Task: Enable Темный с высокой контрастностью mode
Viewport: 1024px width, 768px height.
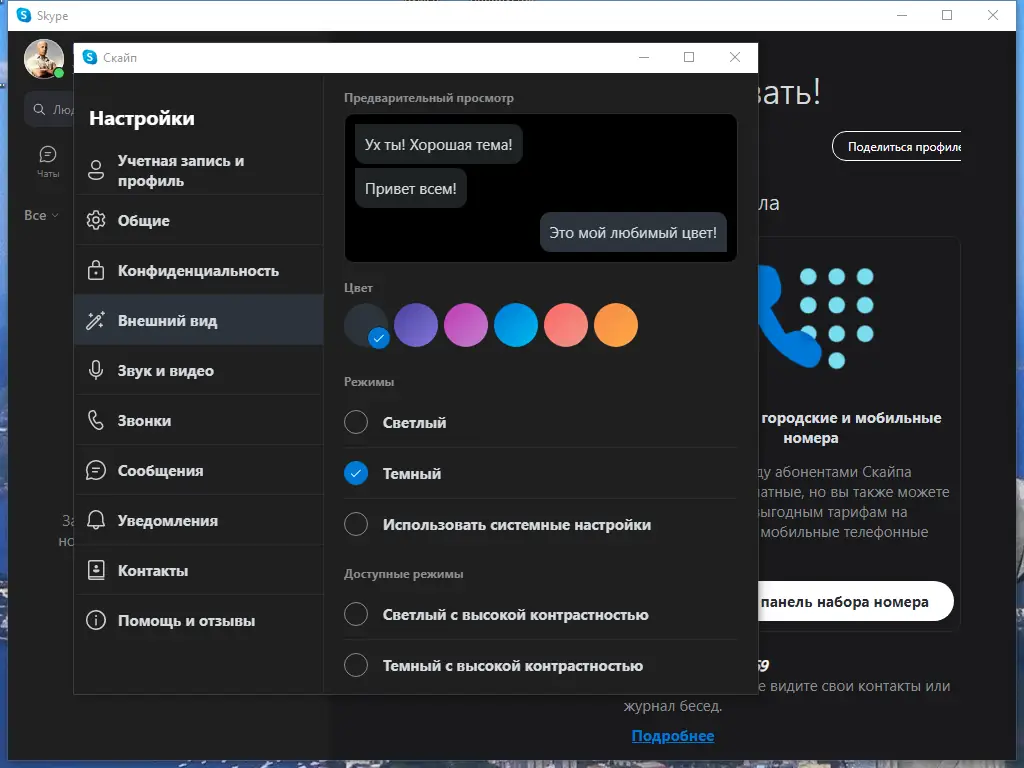Action: (356, 665)
